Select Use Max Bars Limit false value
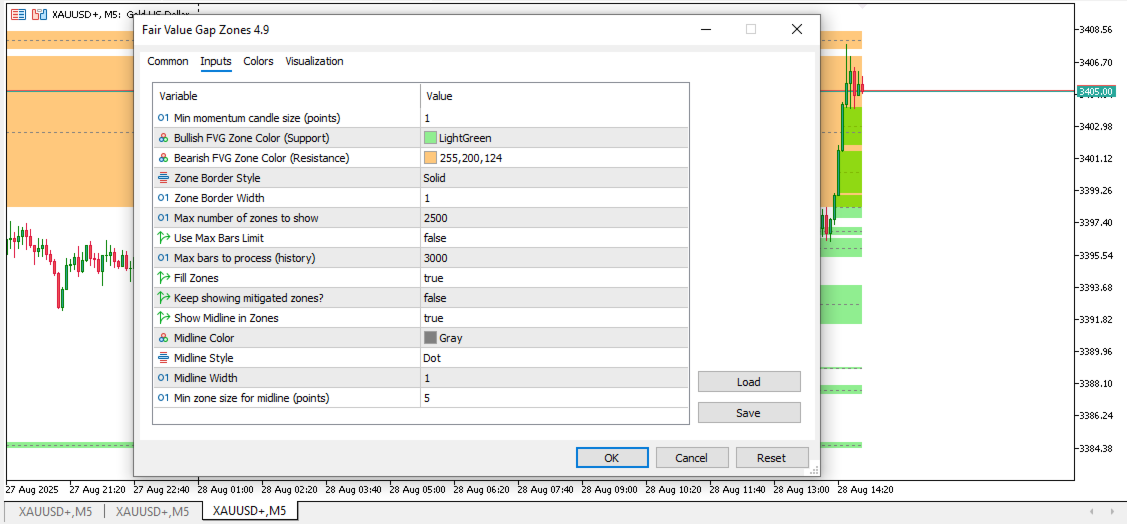1127x524 pixels. [x=554, y=238]
